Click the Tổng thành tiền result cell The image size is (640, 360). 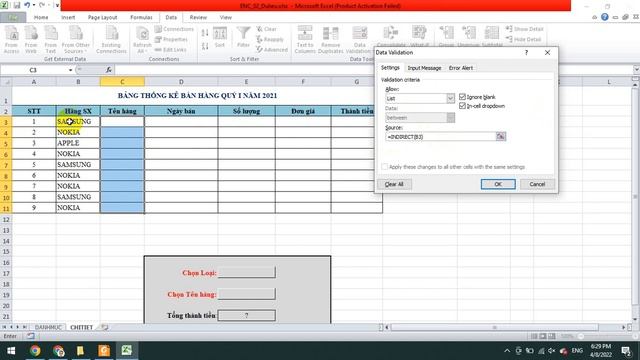tap(247, 315)
